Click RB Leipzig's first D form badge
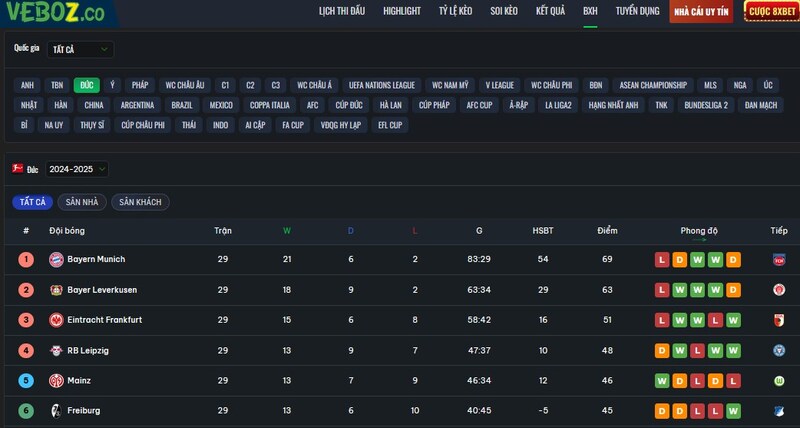The height and width of the screenshot is (428, 800). (662, 350)
